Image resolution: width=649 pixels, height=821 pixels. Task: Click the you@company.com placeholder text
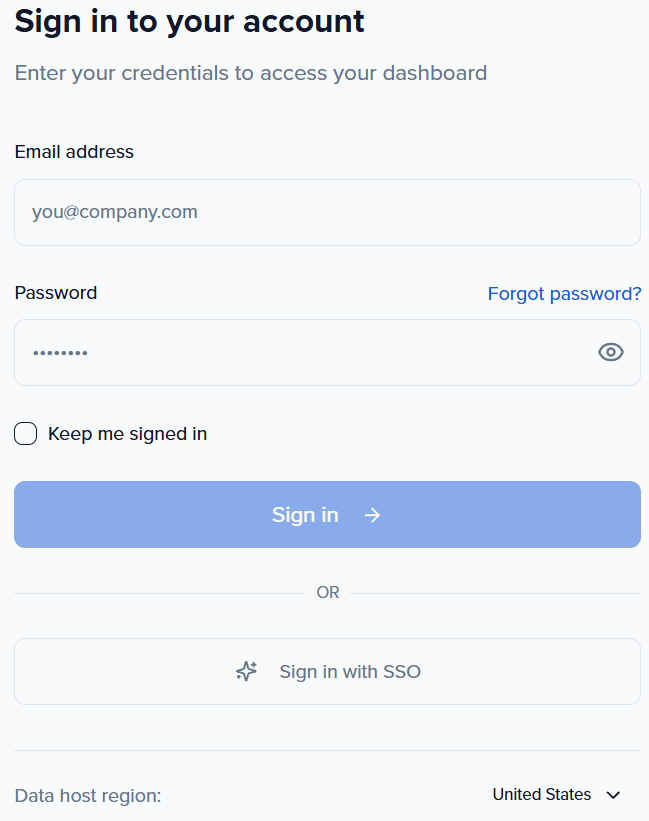[x=115, y=212]
